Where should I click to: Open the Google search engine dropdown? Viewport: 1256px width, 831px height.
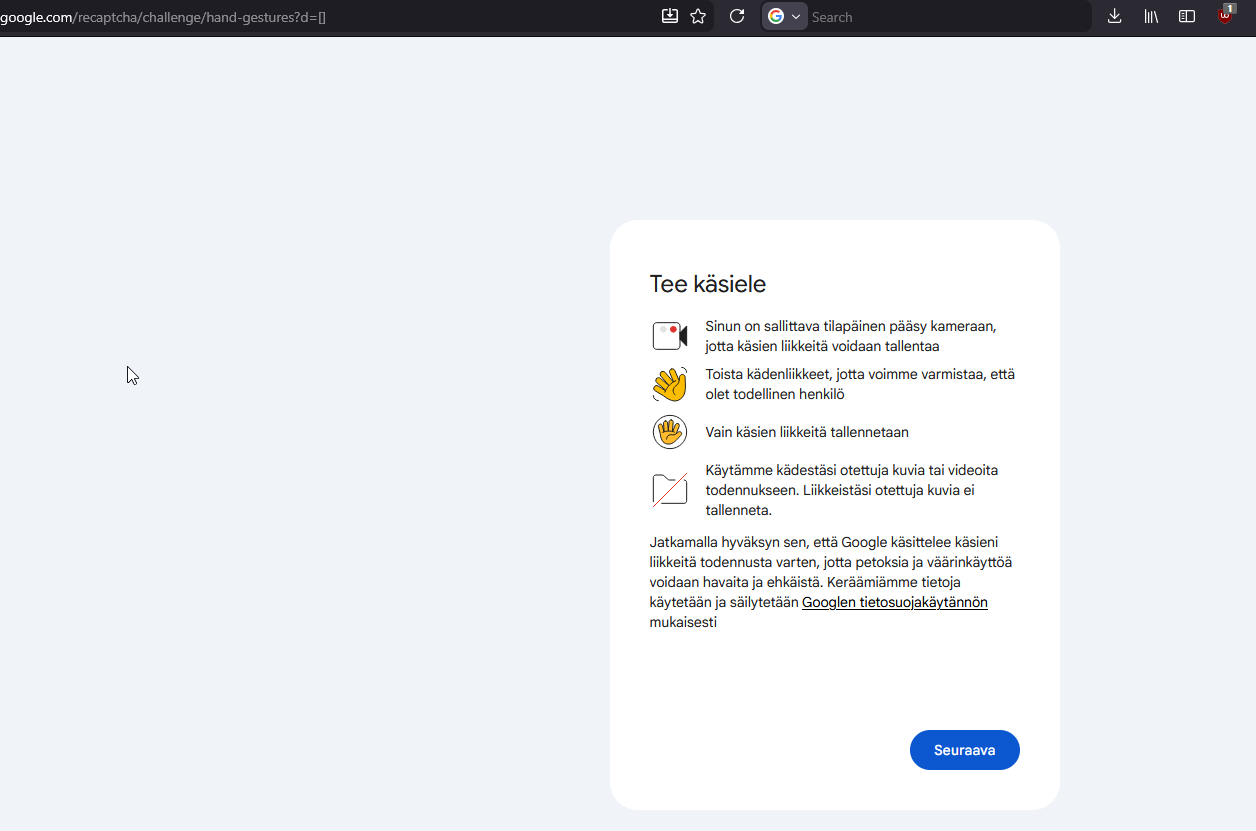point(785,16)
